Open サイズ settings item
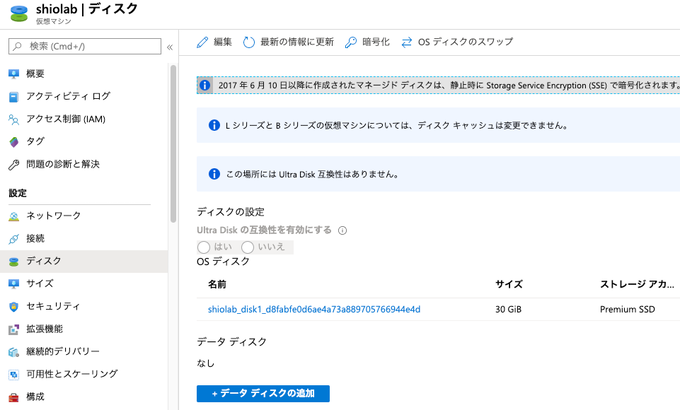Image resolution: width=680 pixels, height=410 pixels. (84, 284)
